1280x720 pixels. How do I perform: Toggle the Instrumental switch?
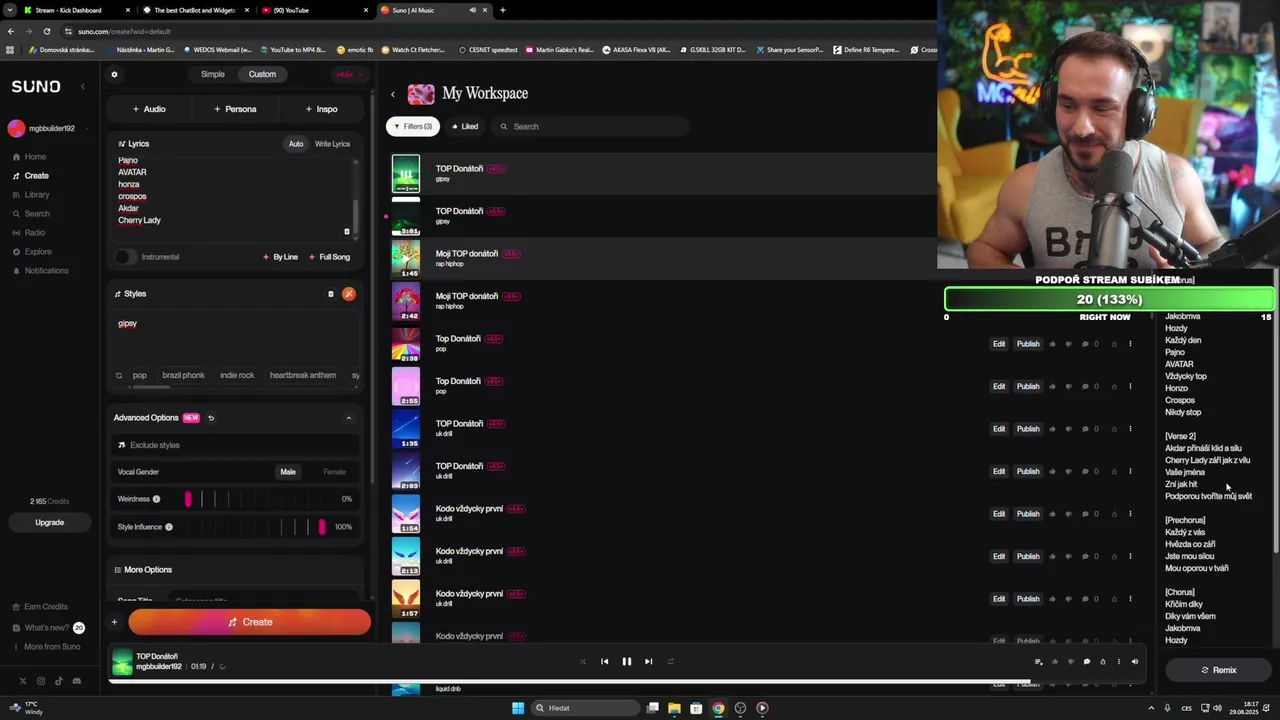pyautogui.click(x=123, y=257)
